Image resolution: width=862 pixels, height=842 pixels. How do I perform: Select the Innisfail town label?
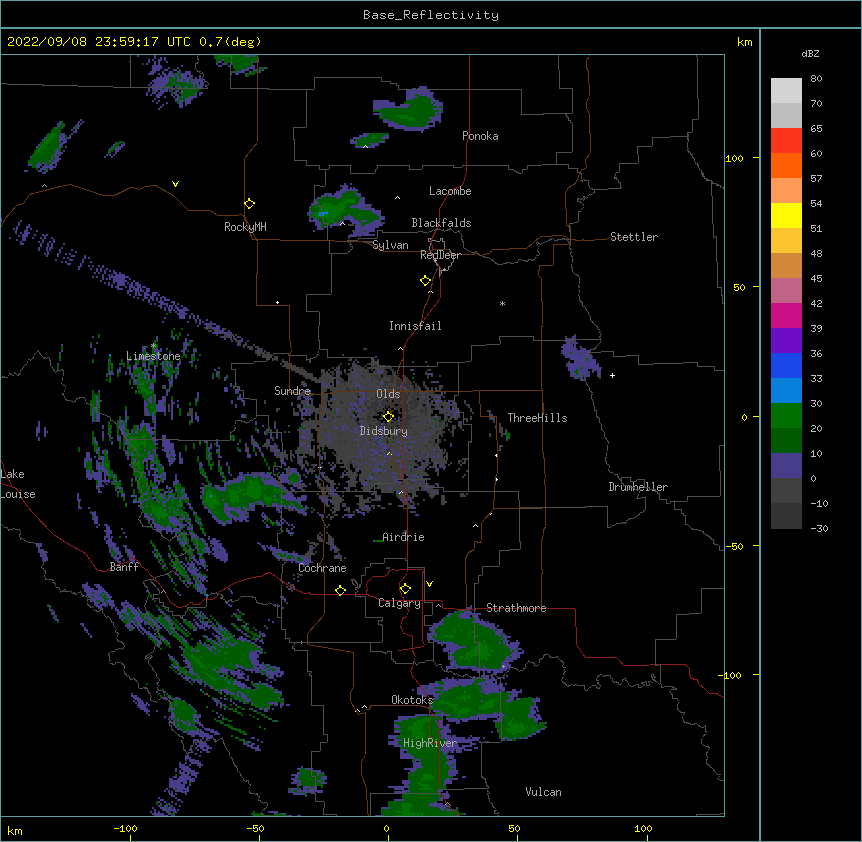coord(415,326)
